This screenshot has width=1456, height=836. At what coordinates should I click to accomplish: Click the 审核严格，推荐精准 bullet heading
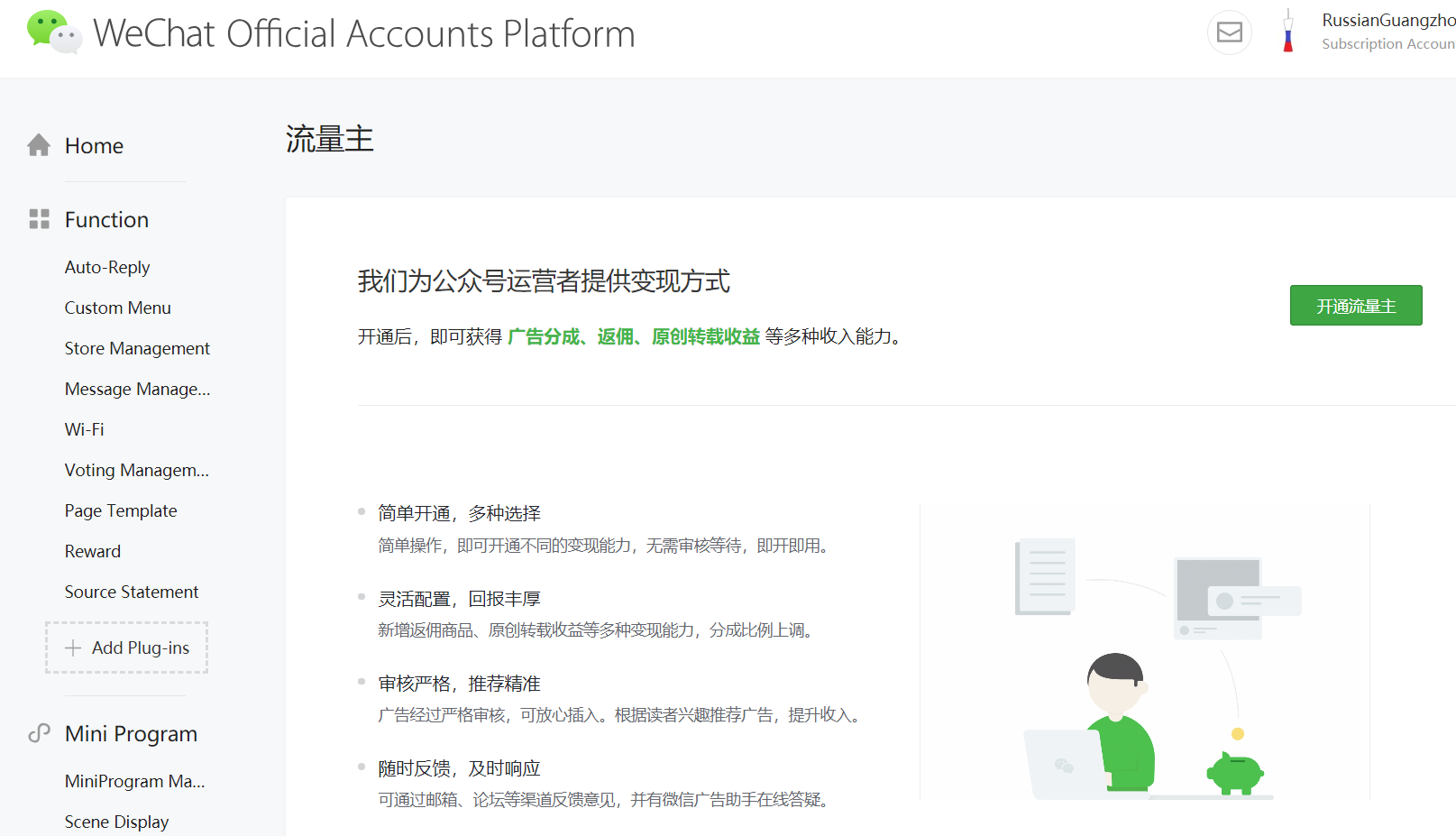coord(459,684)
